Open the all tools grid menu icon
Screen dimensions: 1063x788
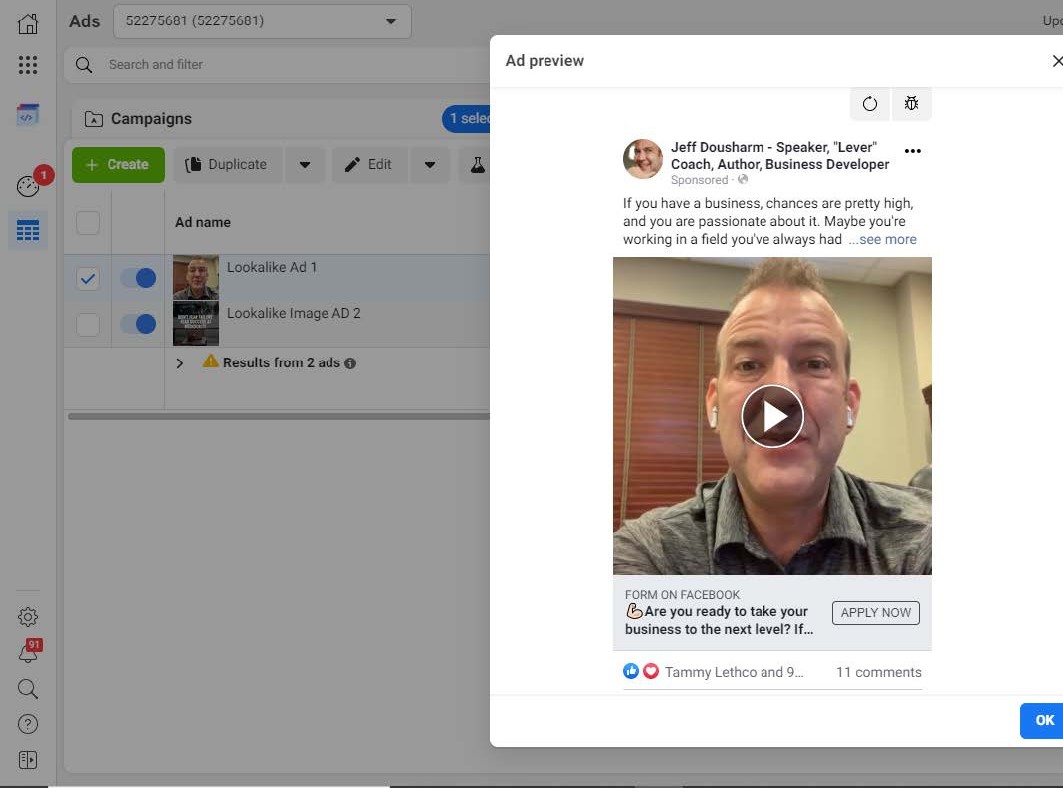(28, 65)
